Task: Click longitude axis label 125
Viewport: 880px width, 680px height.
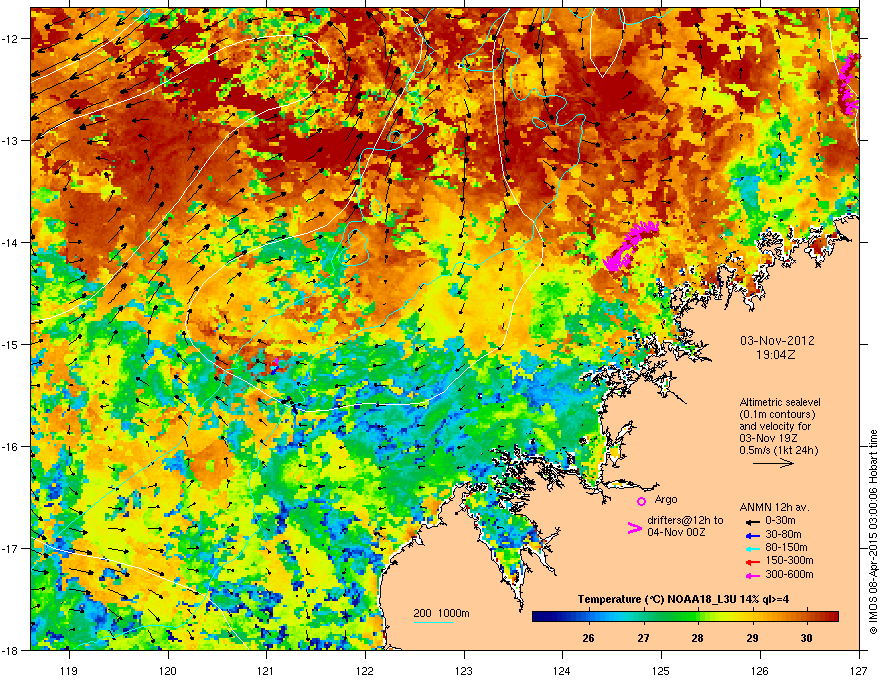Action: tap(661, 670)
